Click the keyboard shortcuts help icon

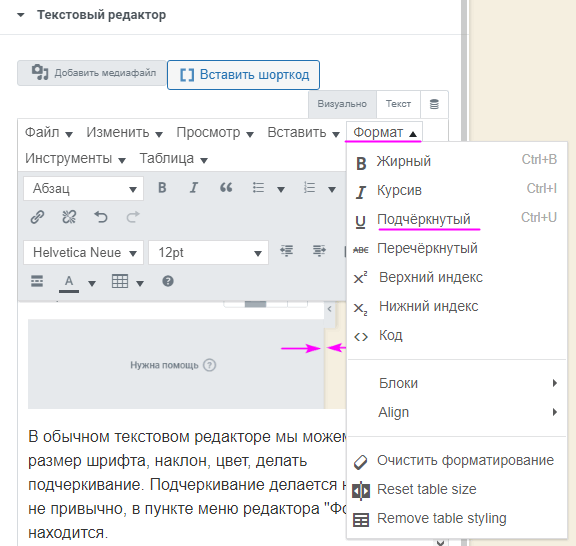pyautogui.click(x=168, y=281)
